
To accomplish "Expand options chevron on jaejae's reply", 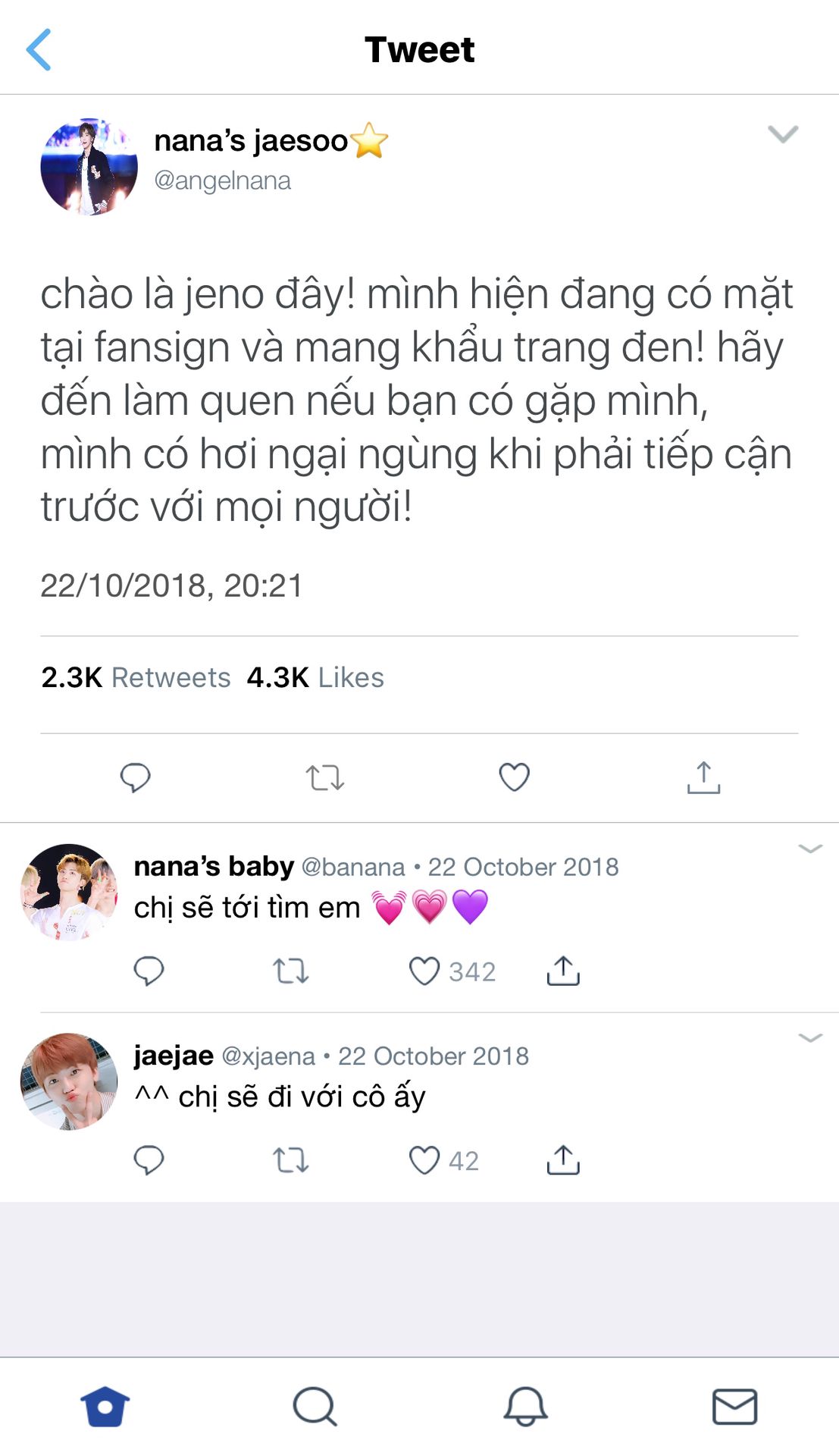I will click(x=811, y=1037).
